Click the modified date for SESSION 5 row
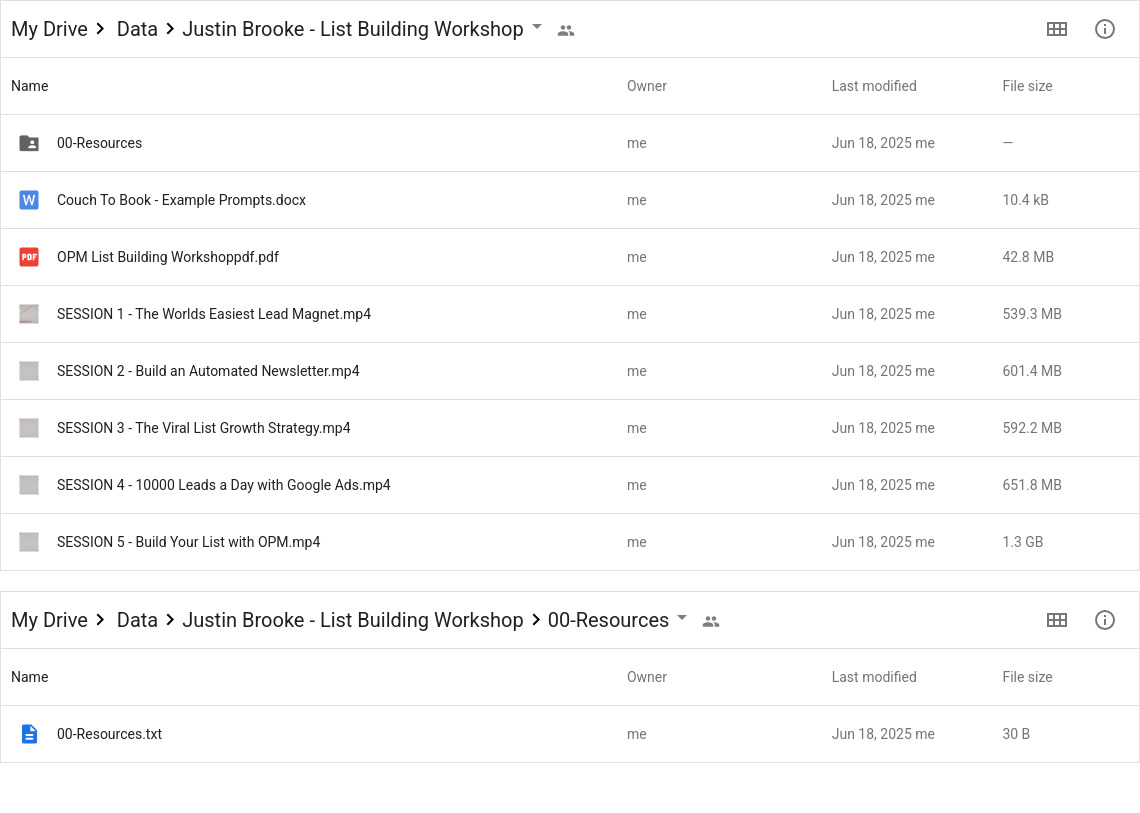The width and height of the screenshot is (1140, 813). point(883,542)
